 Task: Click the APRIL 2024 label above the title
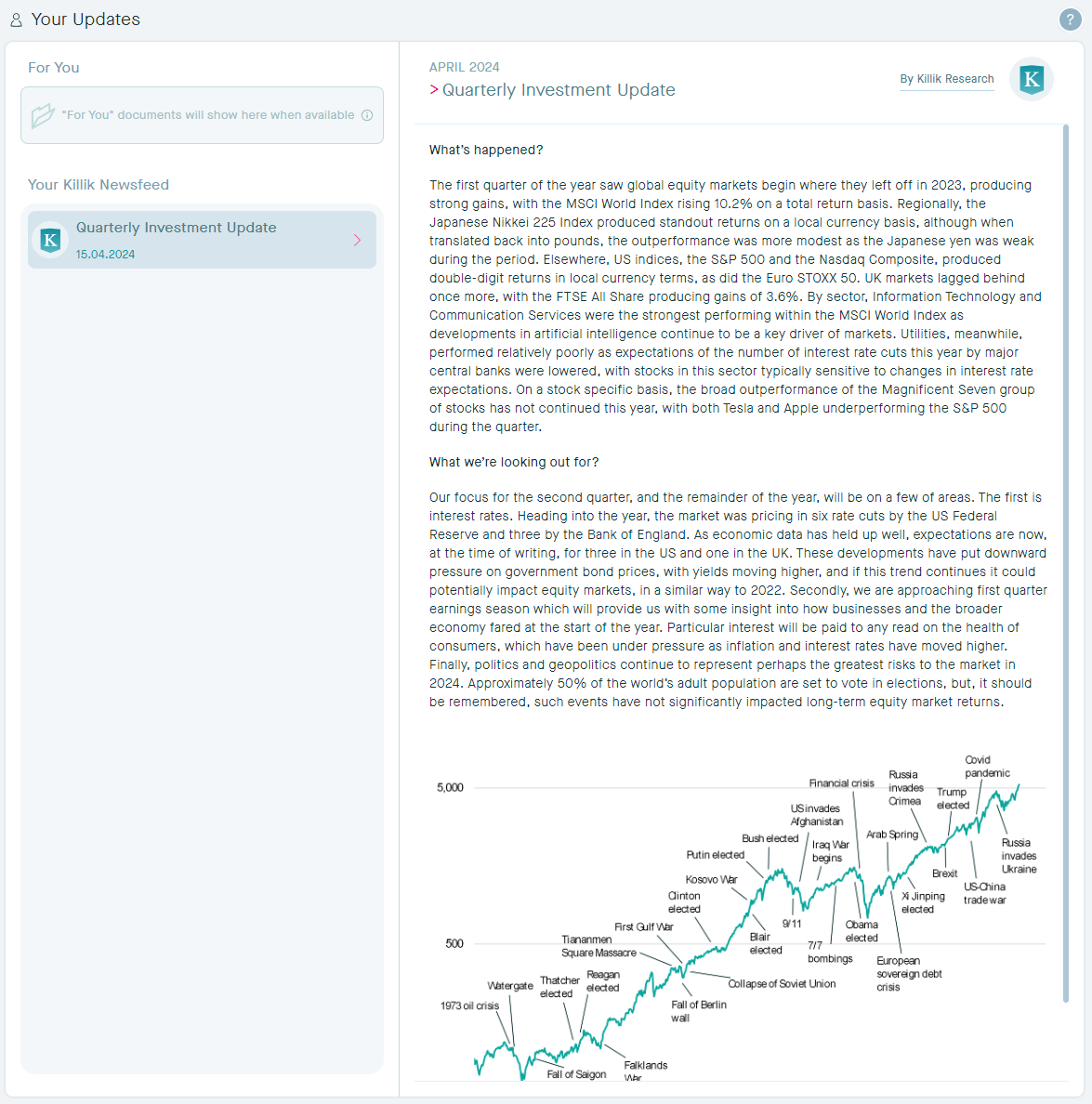465,67
